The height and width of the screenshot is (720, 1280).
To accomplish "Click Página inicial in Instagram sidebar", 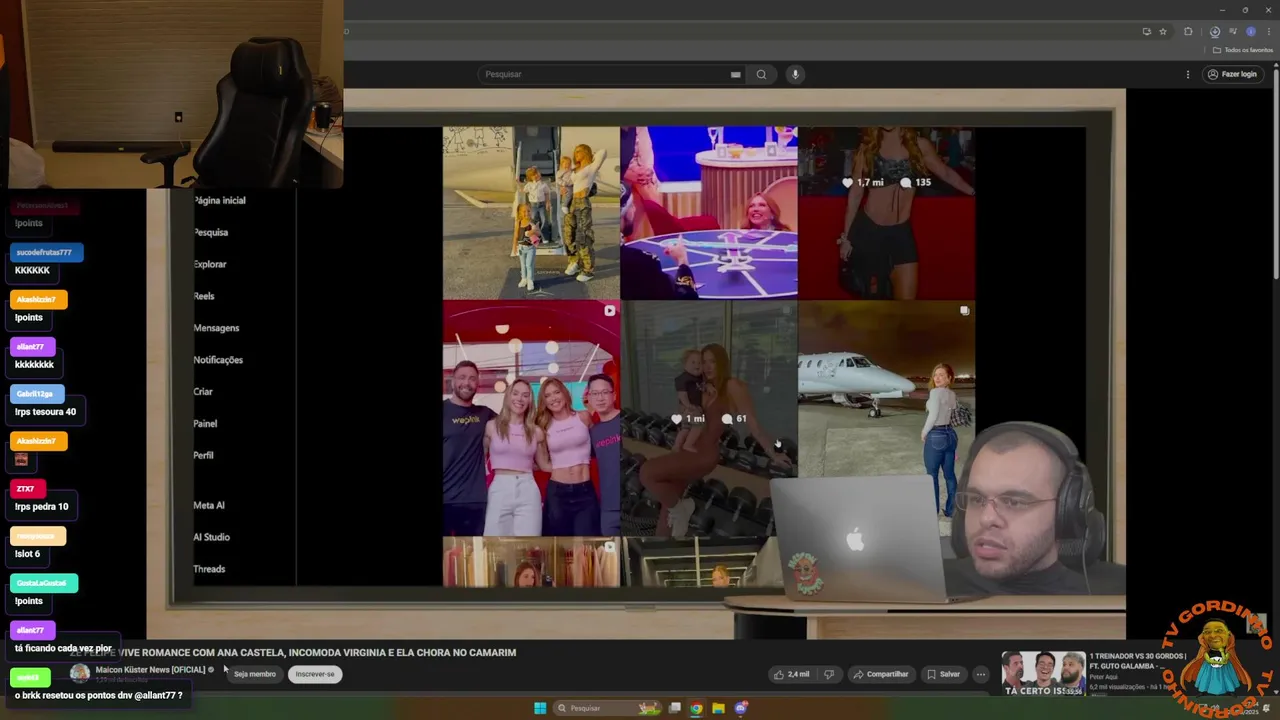I will tap(219, 200).
